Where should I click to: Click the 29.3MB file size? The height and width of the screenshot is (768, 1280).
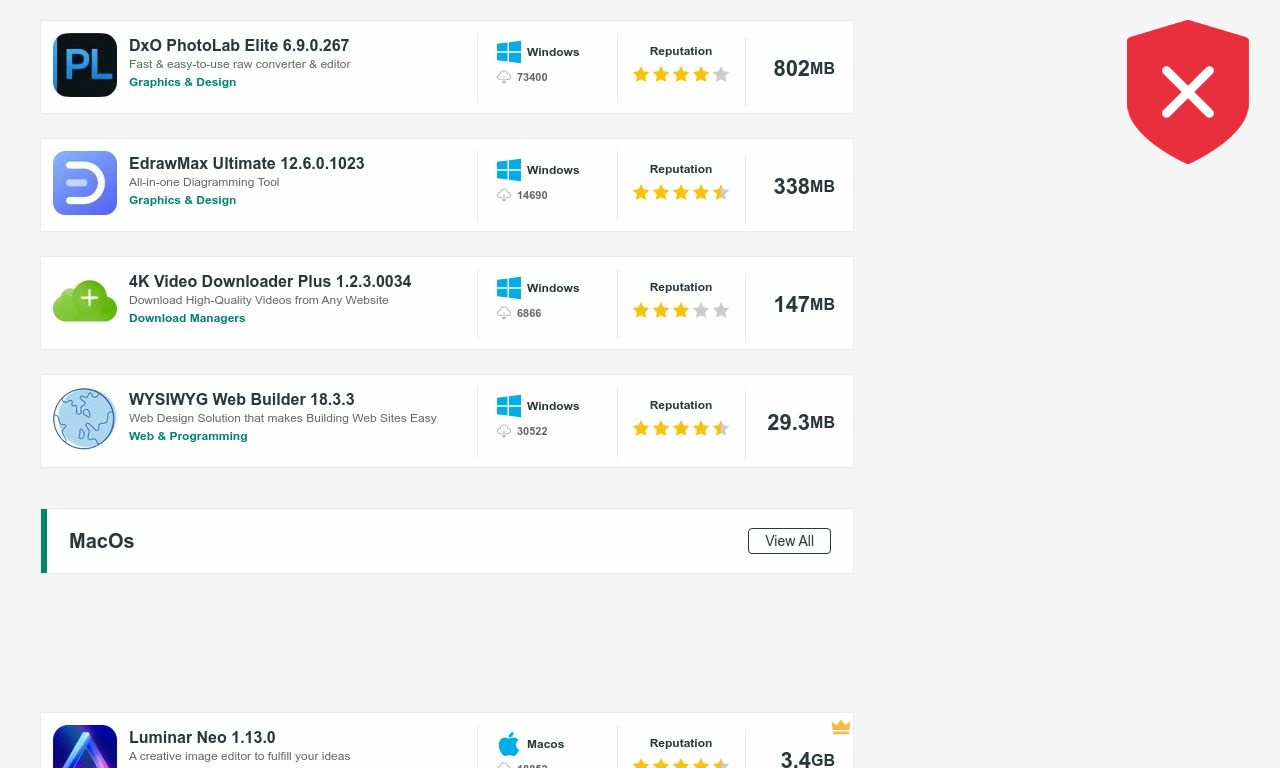(801, 422)
